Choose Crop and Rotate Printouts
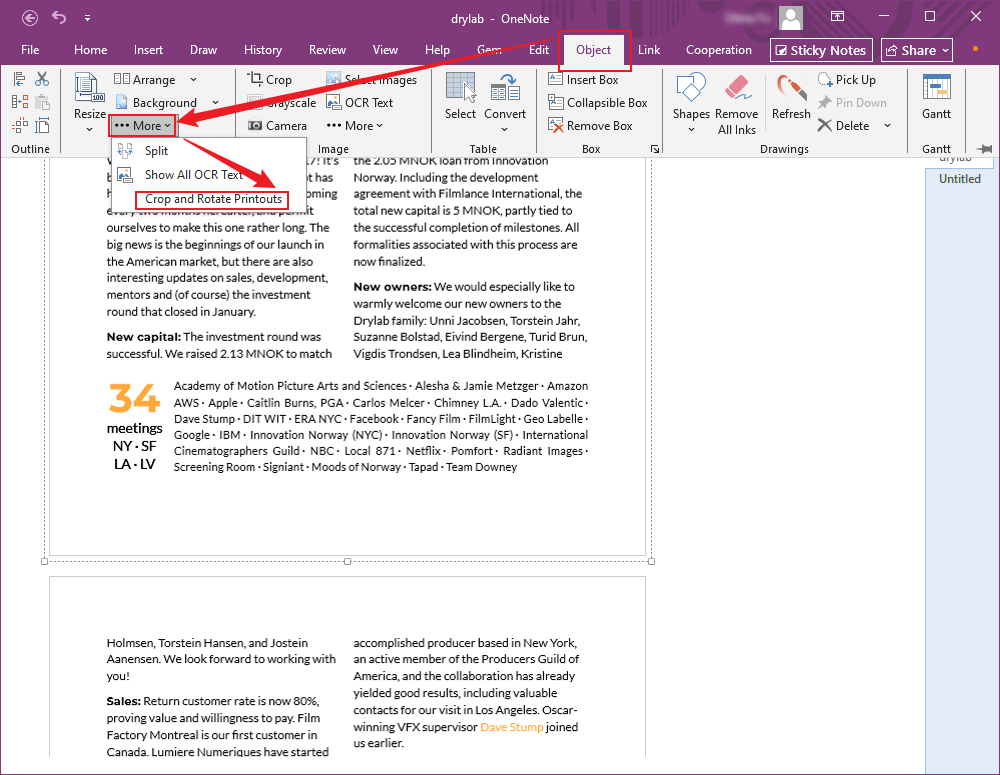Viewport: 1000px width, 775px height. point(213,199)
